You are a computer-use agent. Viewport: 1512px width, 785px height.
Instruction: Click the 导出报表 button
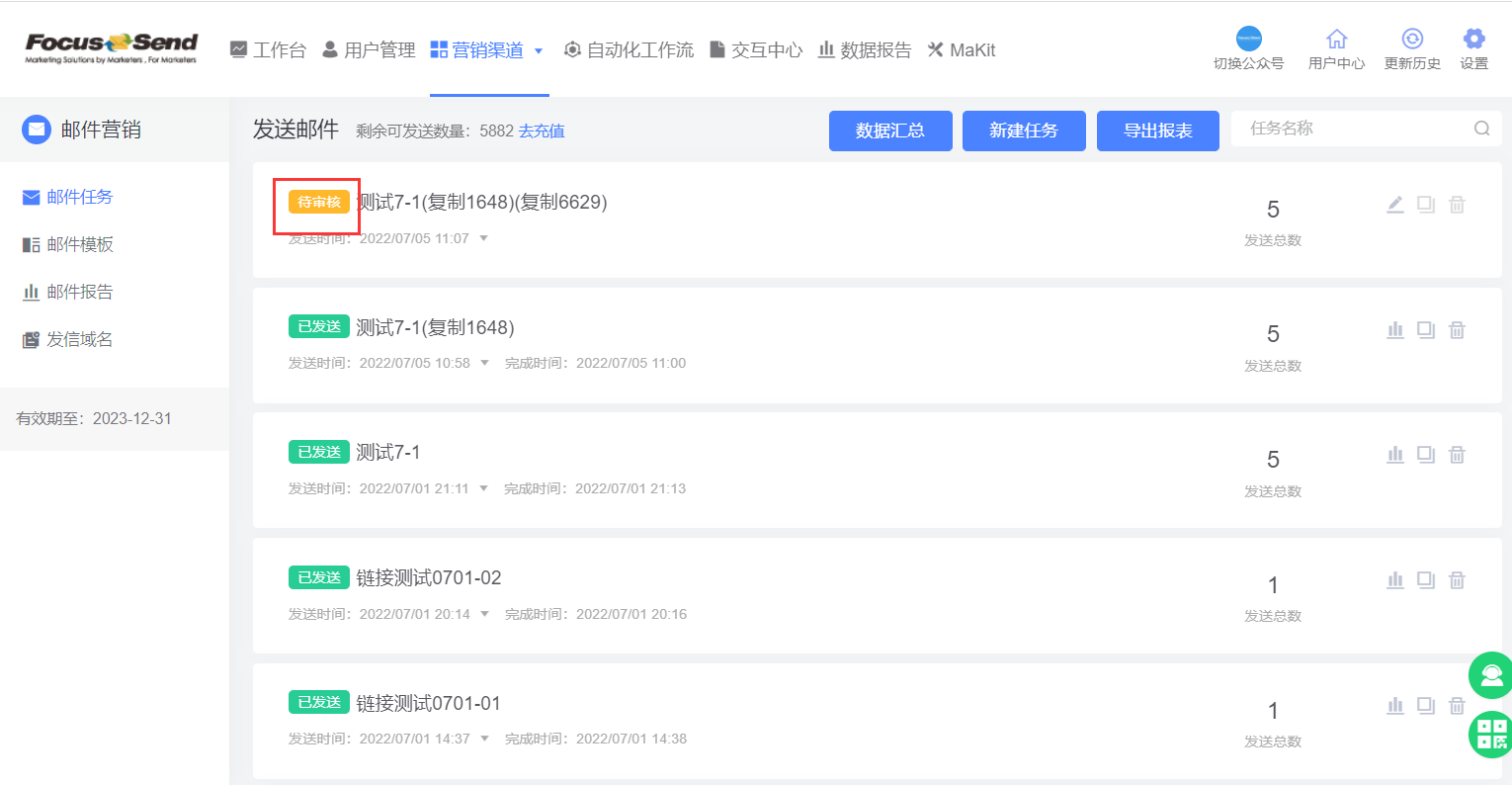click(1158, 131)
